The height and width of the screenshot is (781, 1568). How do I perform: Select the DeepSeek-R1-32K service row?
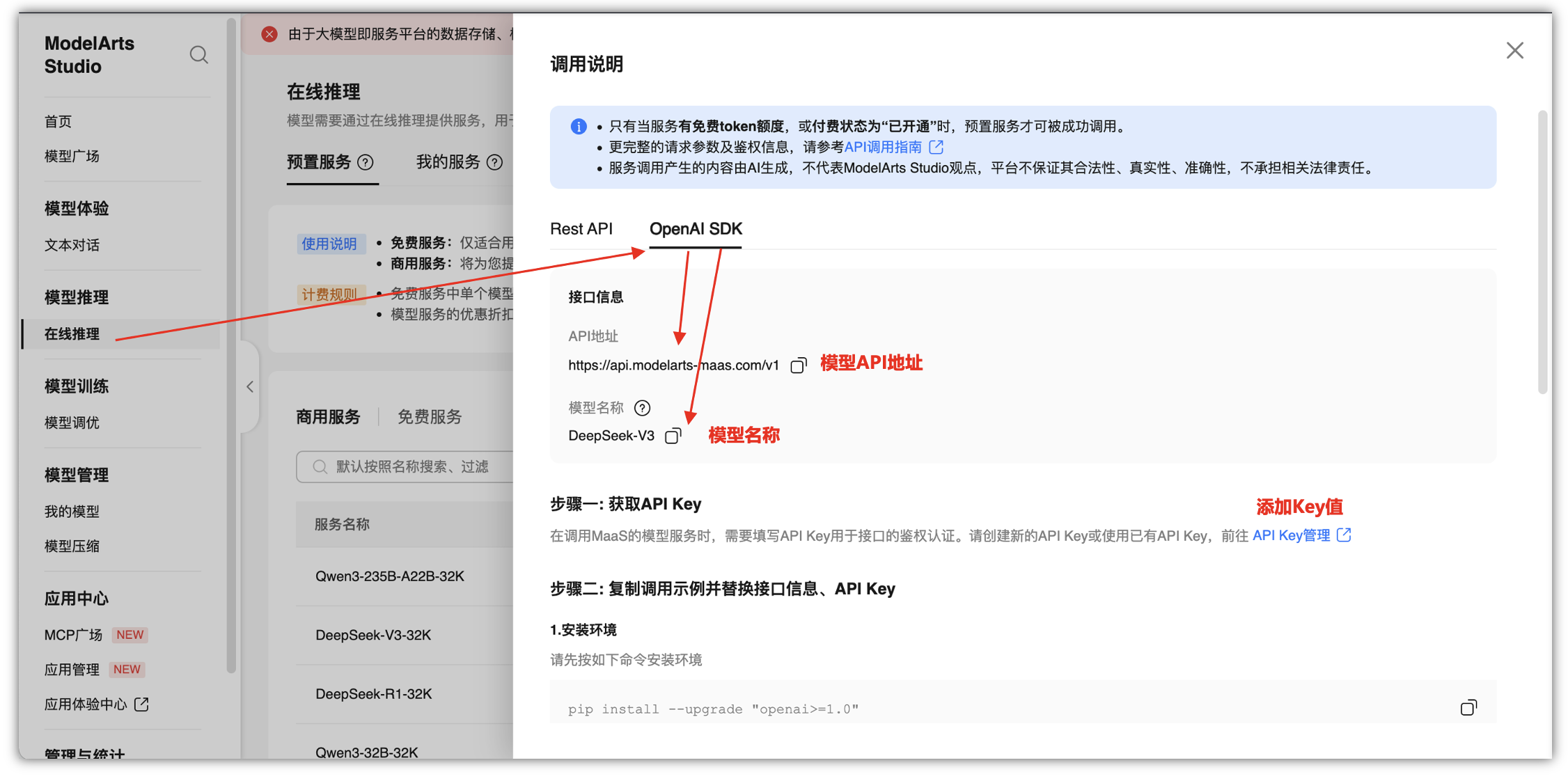(405, 694)
